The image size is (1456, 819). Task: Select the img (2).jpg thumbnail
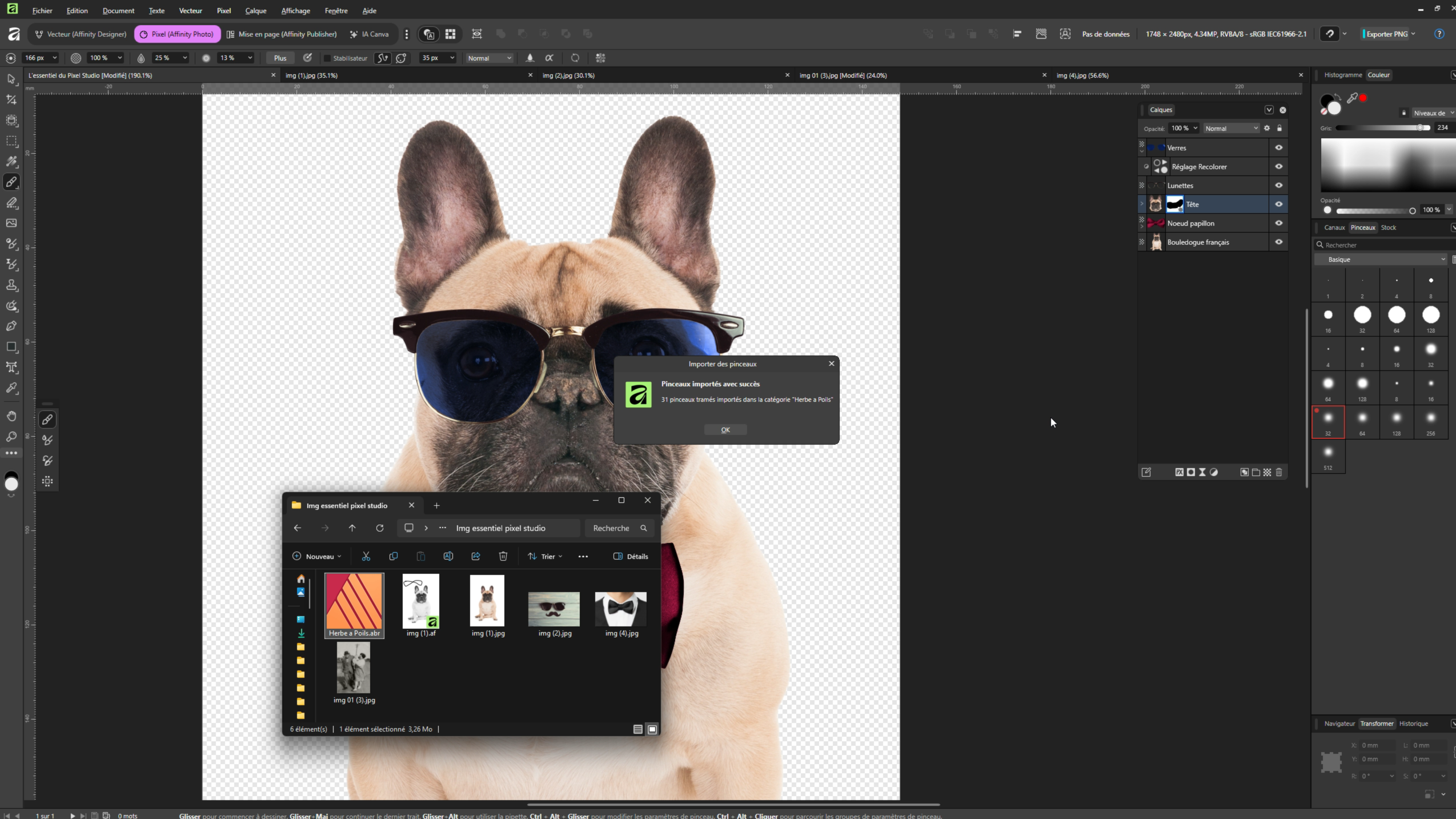[x=554, y=609]
